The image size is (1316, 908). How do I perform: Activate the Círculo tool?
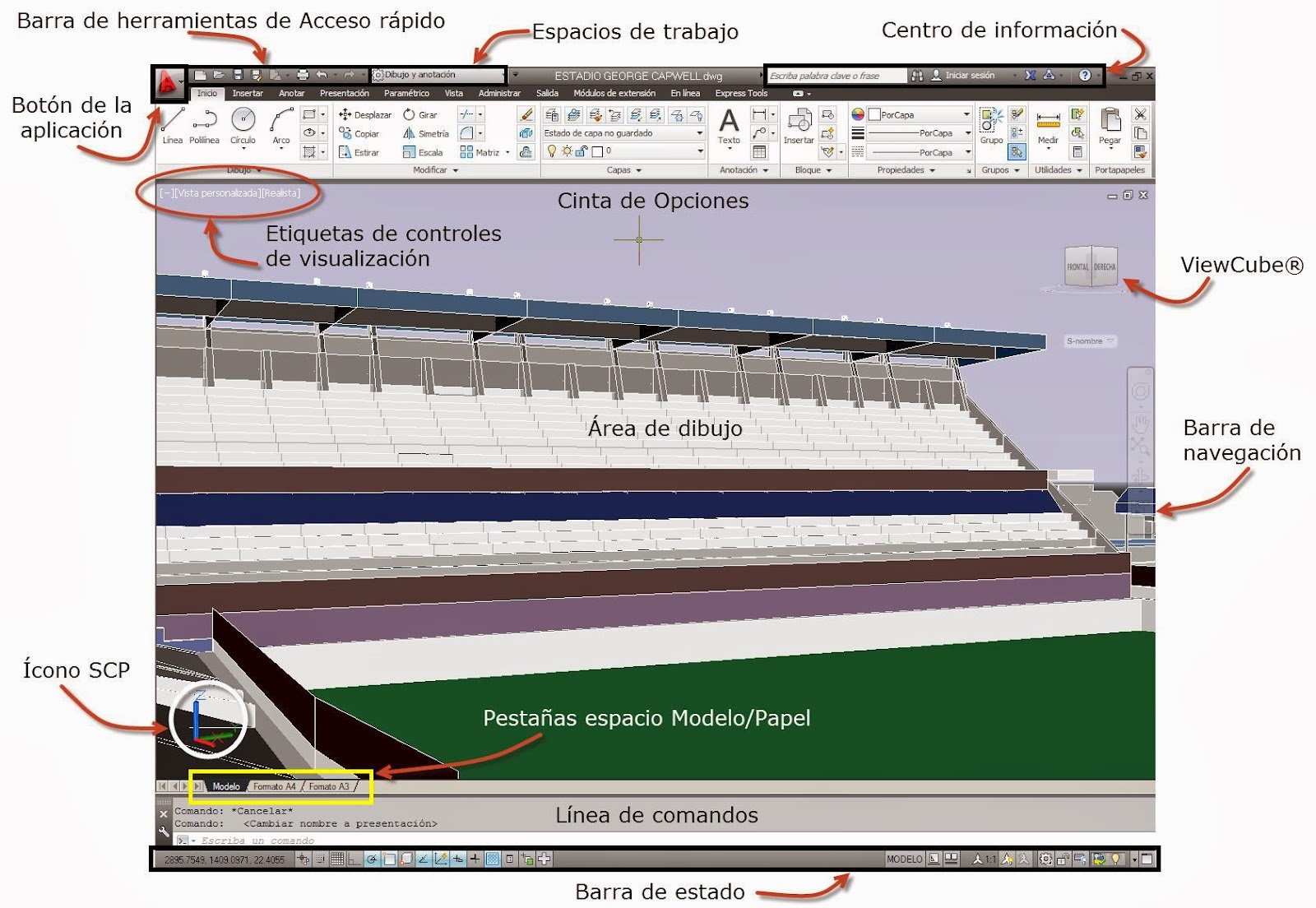point(243,123)
